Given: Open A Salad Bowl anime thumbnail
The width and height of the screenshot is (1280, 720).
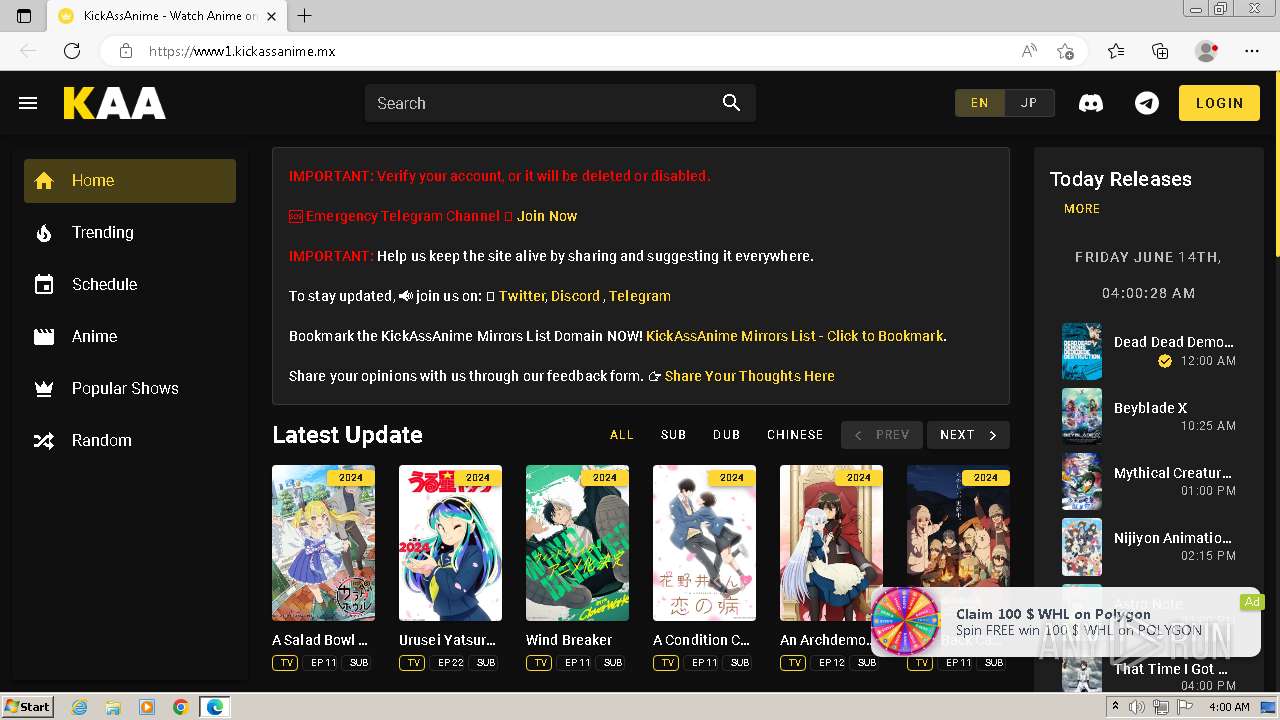Looking at the screenshot, I should tap(323, 543).
